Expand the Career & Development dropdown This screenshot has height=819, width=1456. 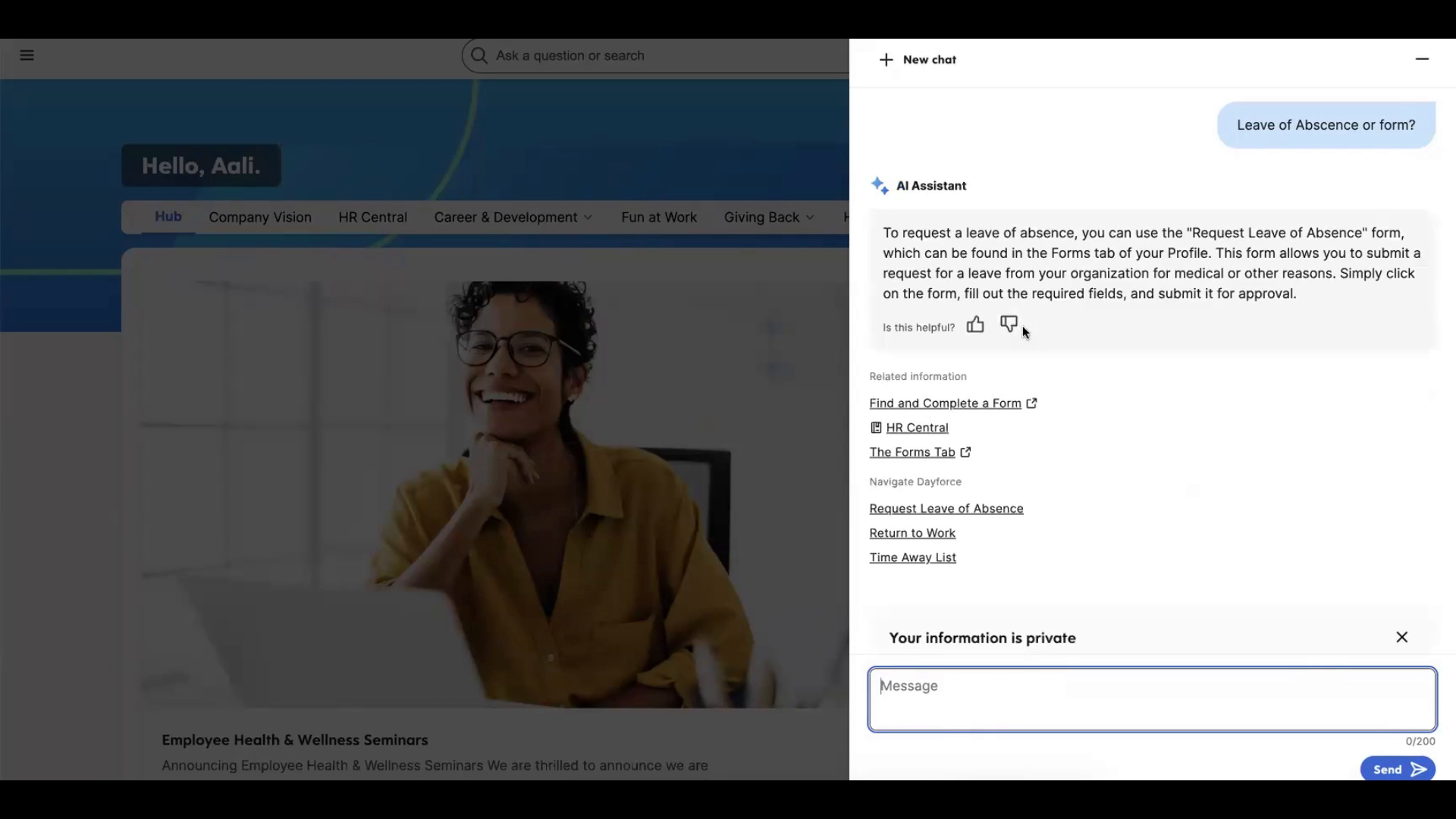[513, 217]
